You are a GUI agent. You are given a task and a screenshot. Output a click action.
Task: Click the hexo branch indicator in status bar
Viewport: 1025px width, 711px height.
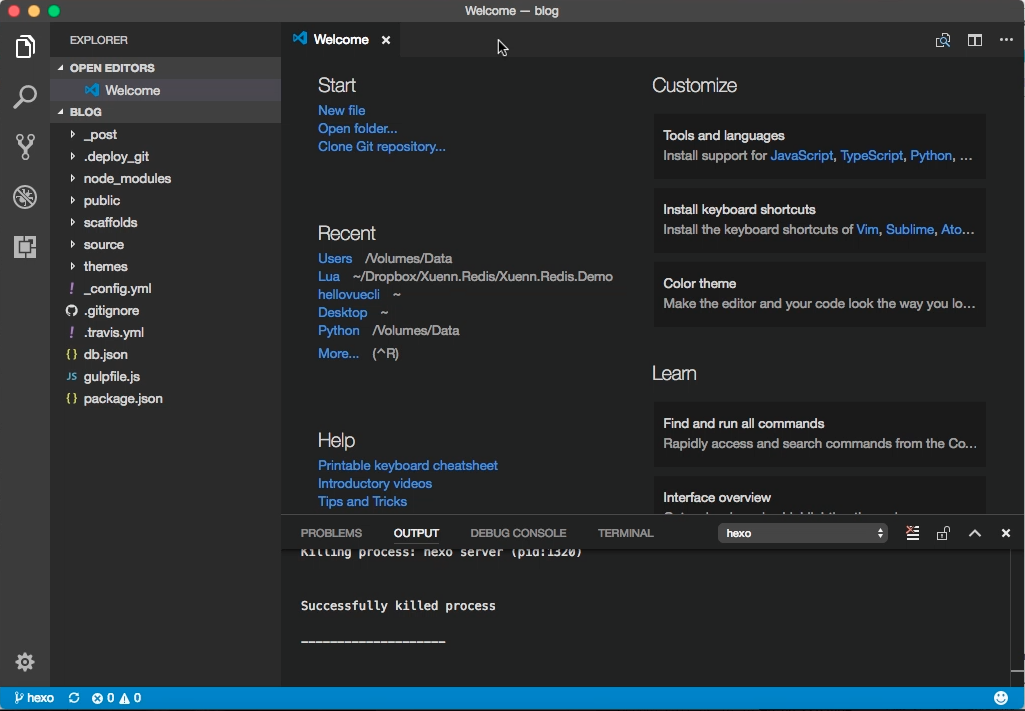pos(34,698)
